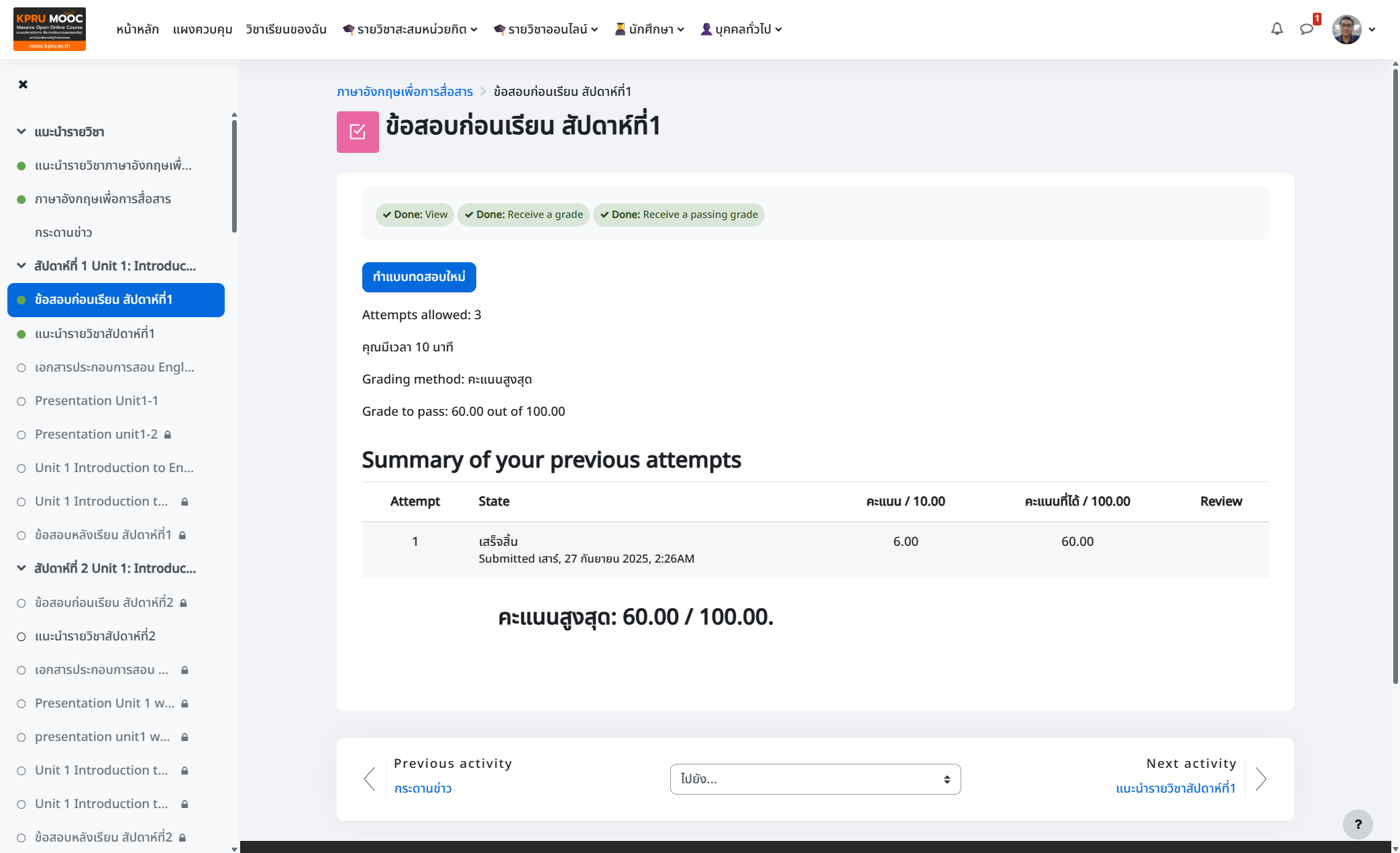The image size is (1400, 853).
Task: Click lock icon beside Presentation unit1-2
Action: [x=168, y=435]
